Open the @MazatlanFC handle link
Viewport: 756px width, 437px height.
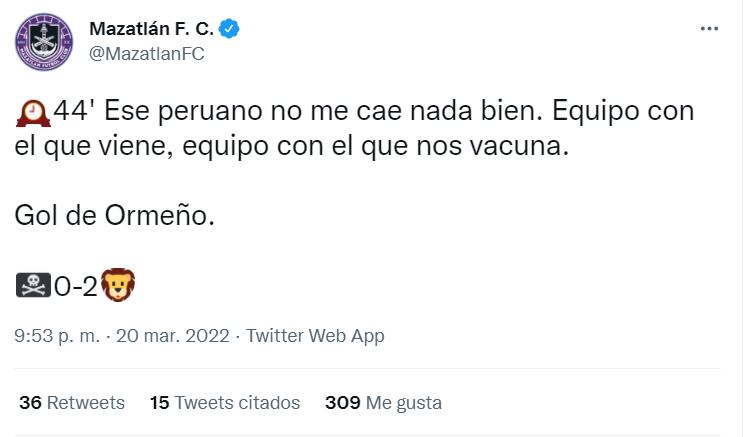[x=147, y=54]
